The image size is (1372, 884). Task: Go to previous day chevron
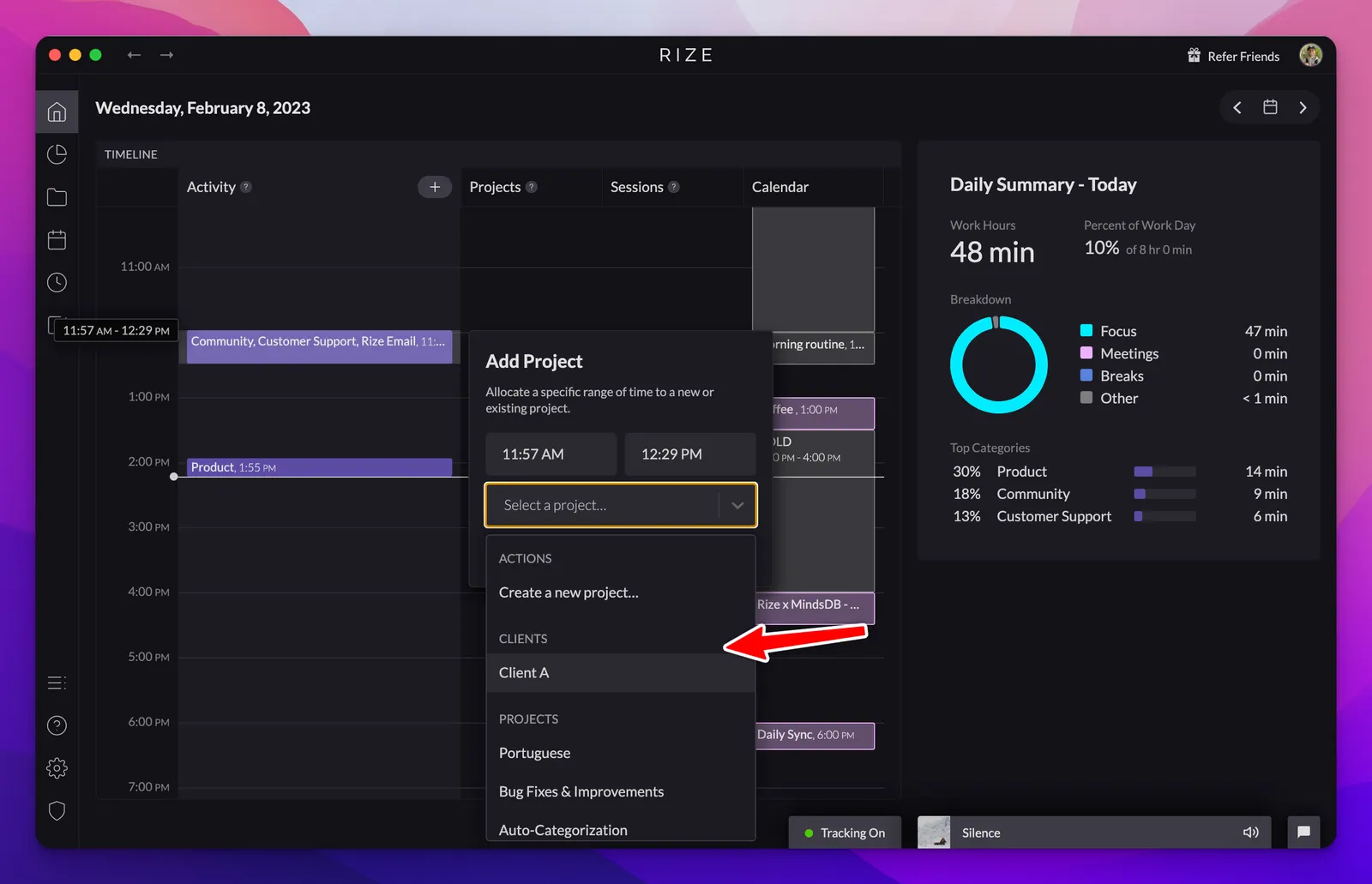point(1237,107)
